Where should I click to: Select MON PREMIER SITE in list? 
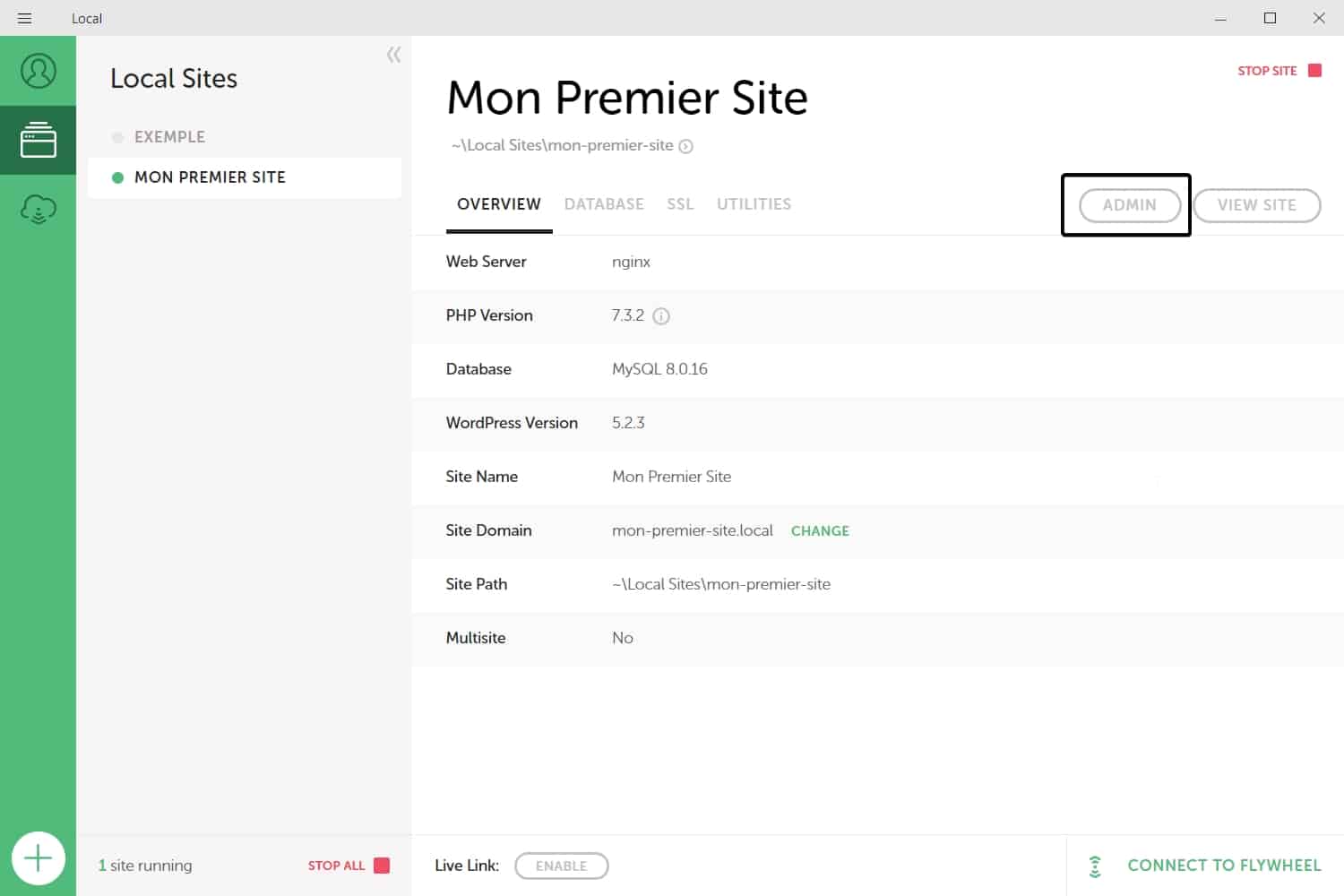(x=245, y=177)
